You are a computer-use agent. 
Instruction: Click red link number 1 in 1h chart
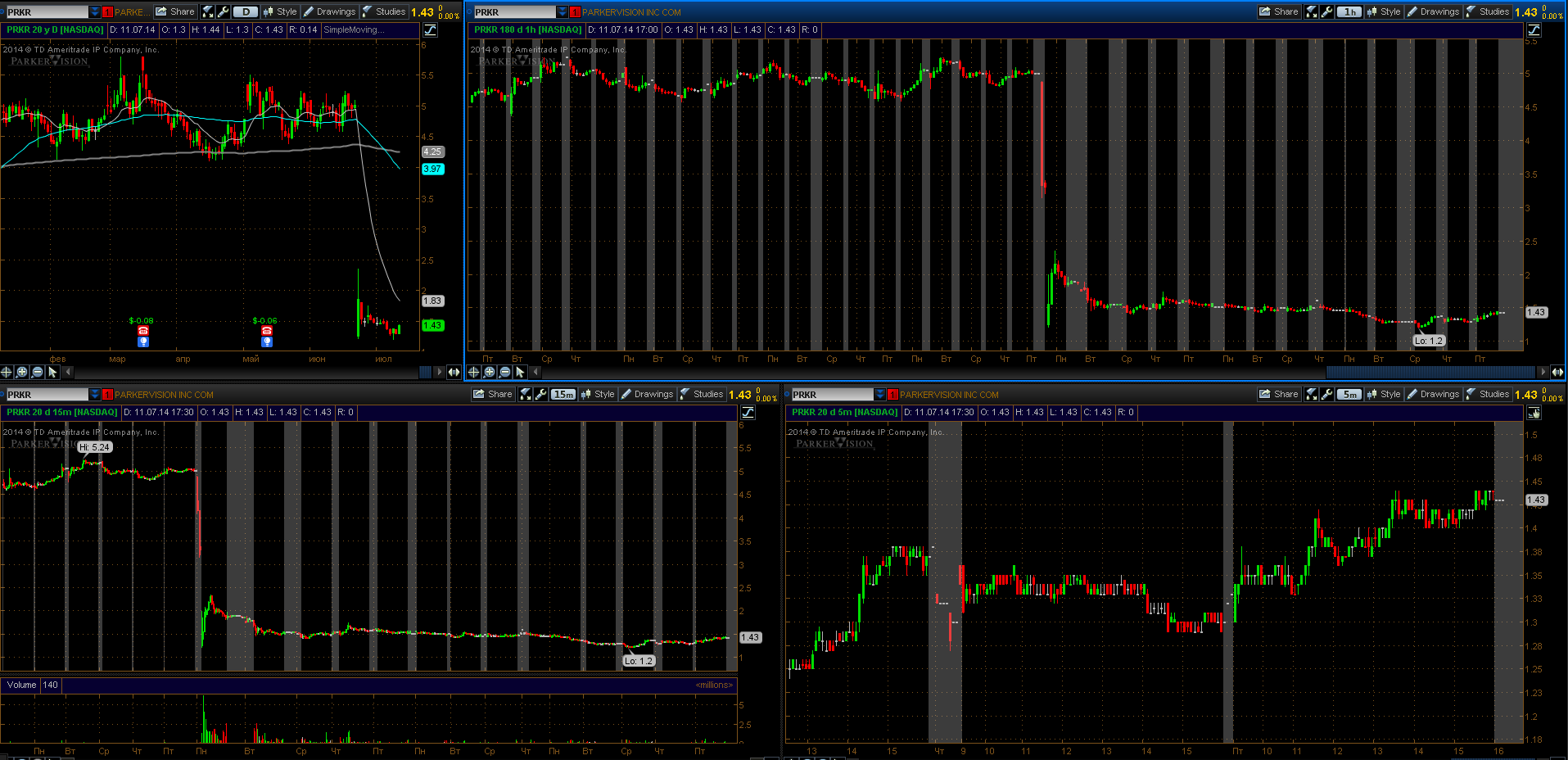click(x=575, y=12)
